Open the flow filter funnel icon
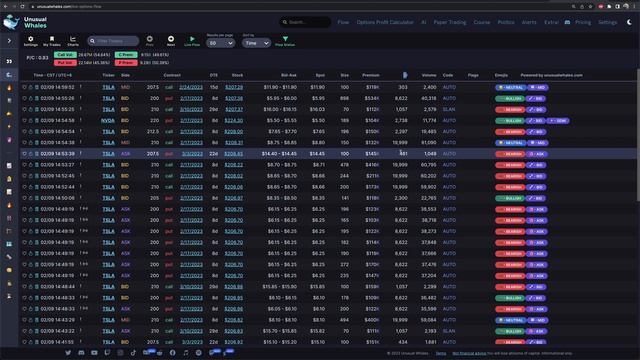This screenshot has width=640, height=360. click(x=285, y=40)
